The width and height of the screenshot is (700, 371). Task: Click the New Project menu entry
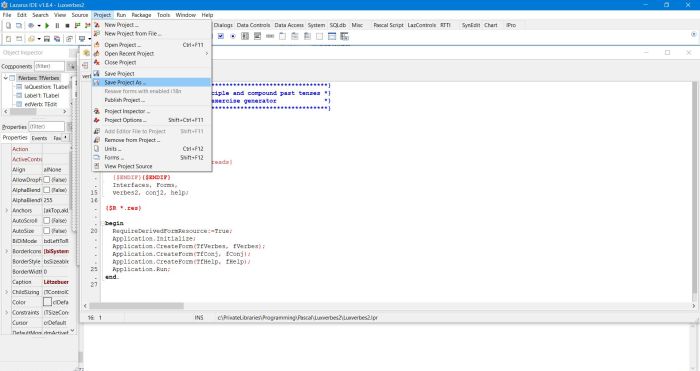tap(151, 25)
